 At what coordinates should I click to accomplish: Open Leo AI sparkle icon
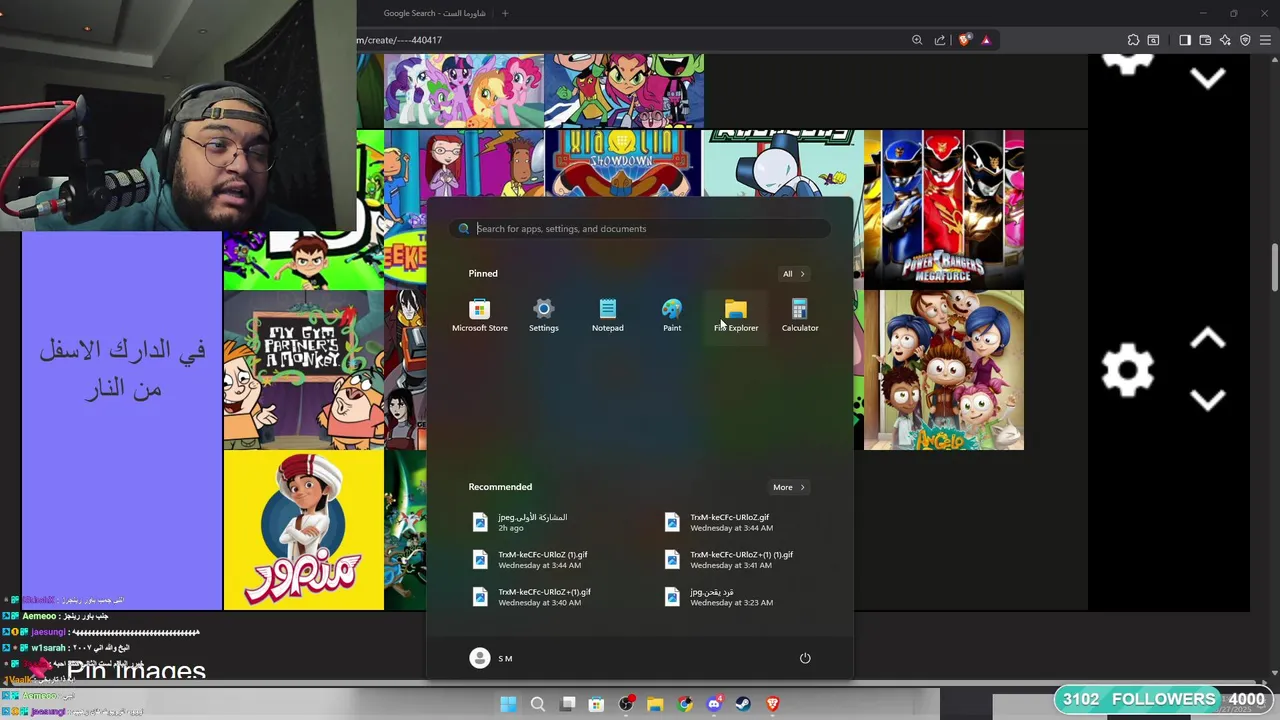click(1225, 40)
